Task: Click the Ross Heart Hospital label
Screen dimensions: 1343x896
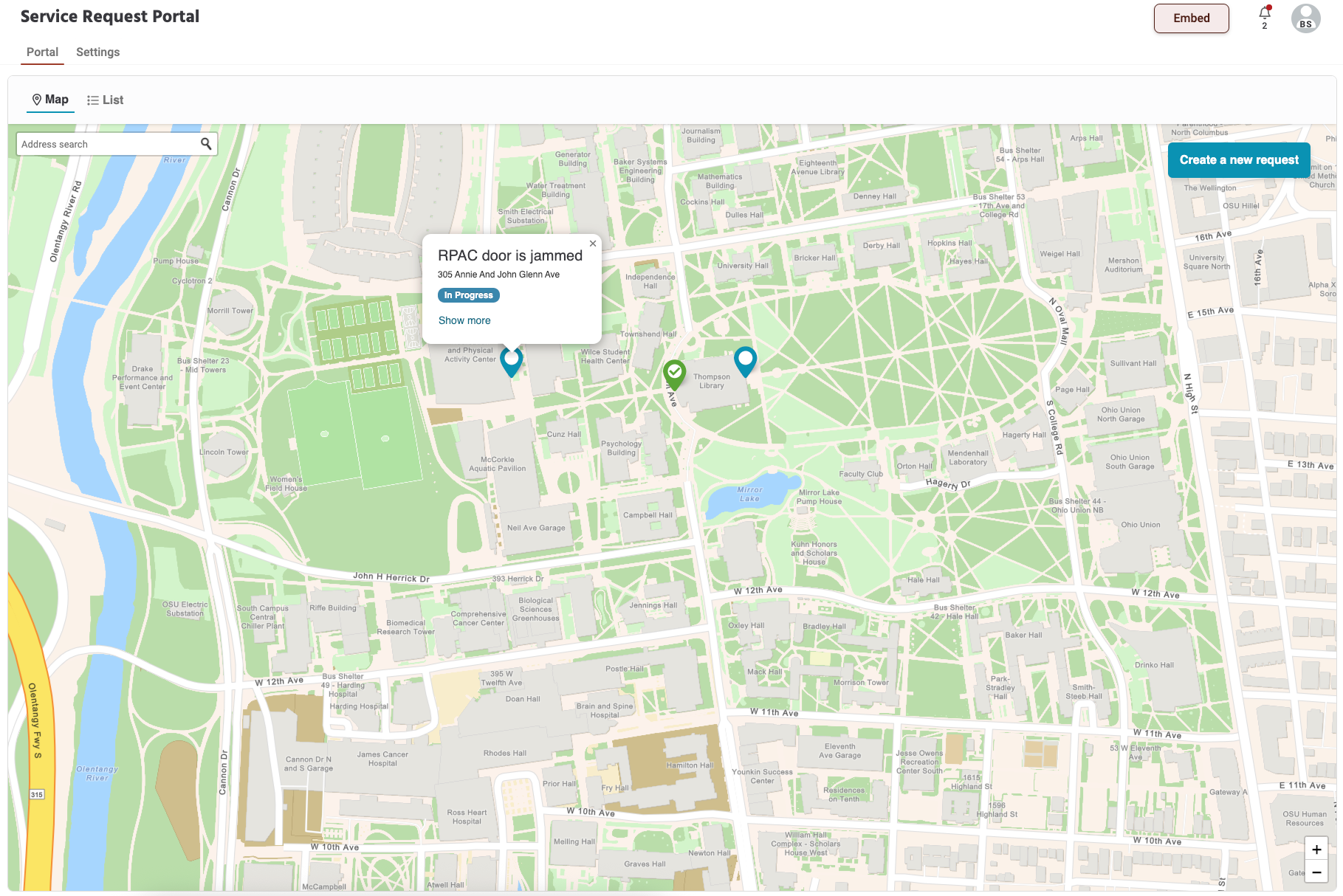Action: pos(467,816)
